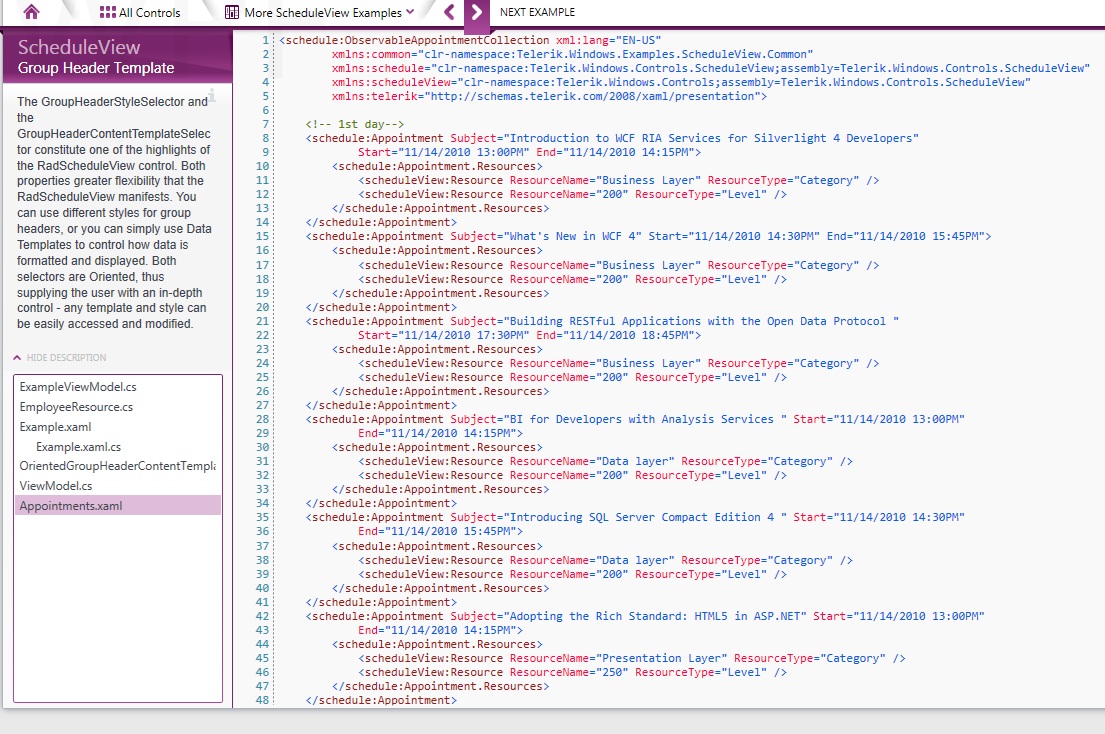Expand More ScheduleView Examples dropdown chevron
The image size is (1105, 734).
[x=410, y=11]
